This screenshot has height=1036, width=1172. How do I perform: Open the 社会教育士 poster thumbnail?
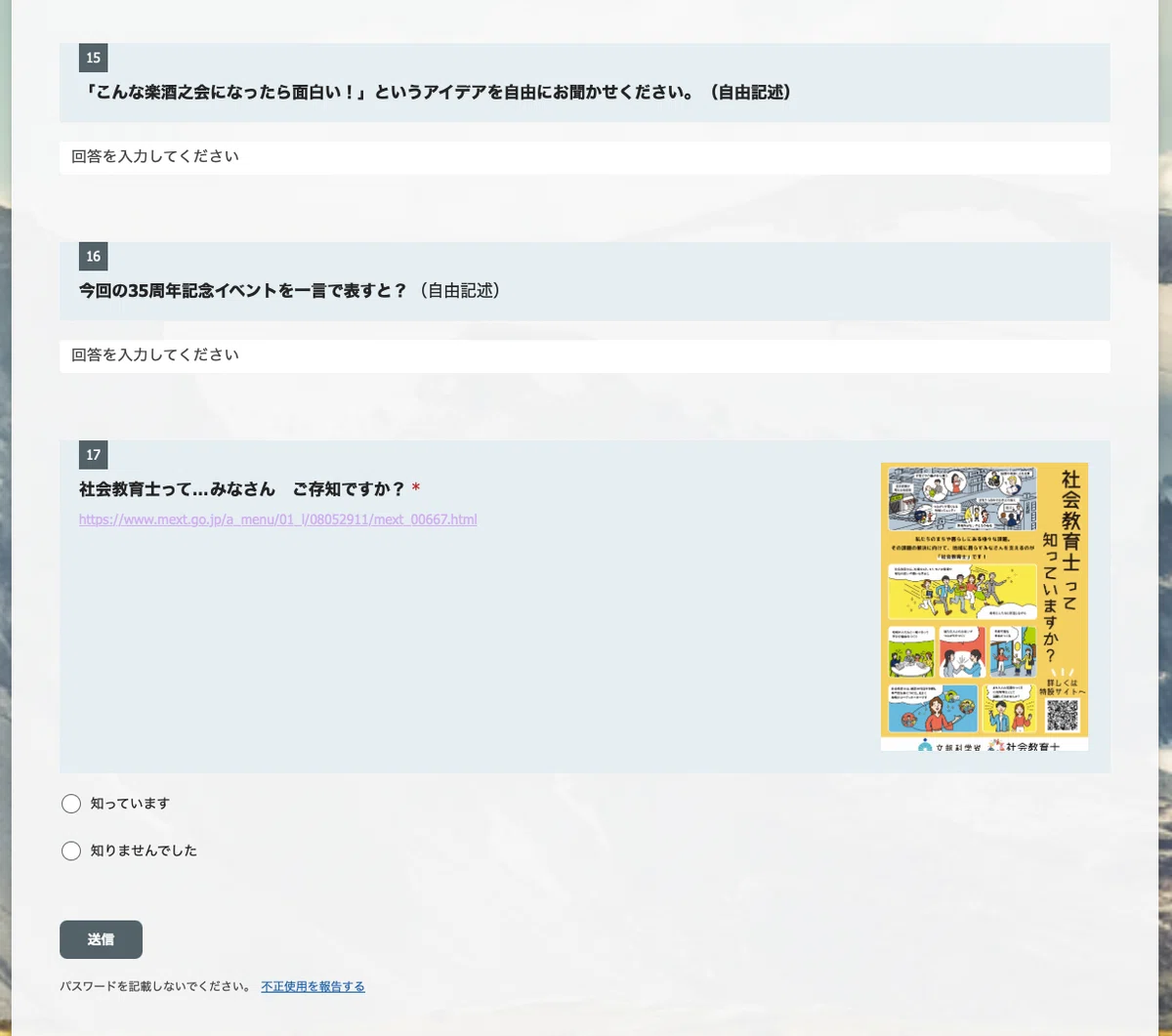pyautogui.click(x=984, y=606)
